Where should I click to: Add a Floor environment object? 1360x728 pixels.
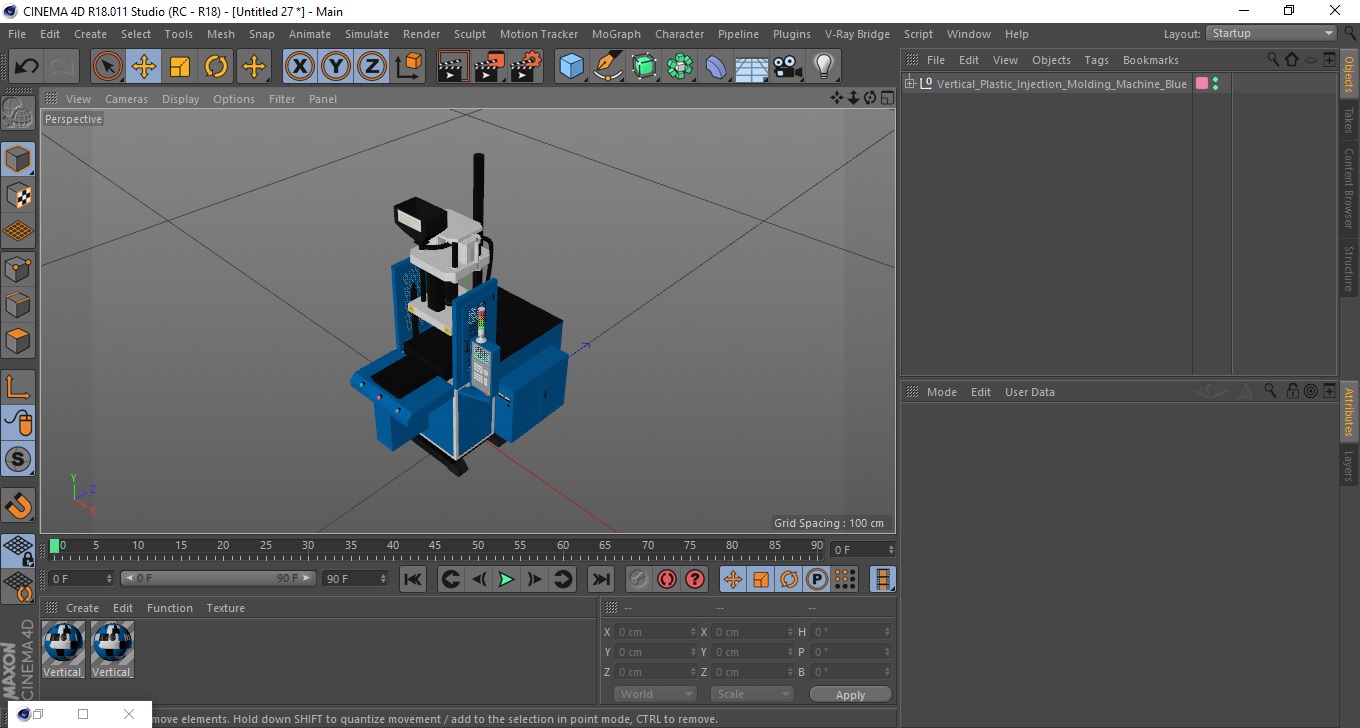point(752,67)
